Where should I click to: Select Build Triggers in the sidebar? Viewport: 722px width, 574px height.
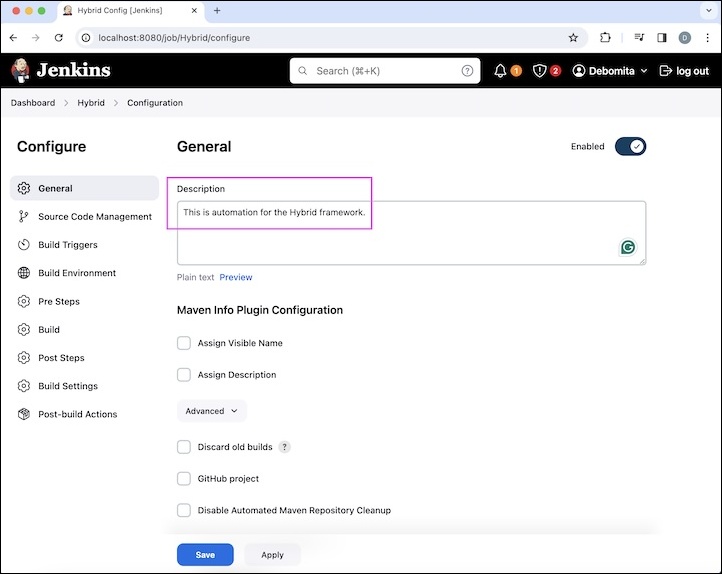67,245
